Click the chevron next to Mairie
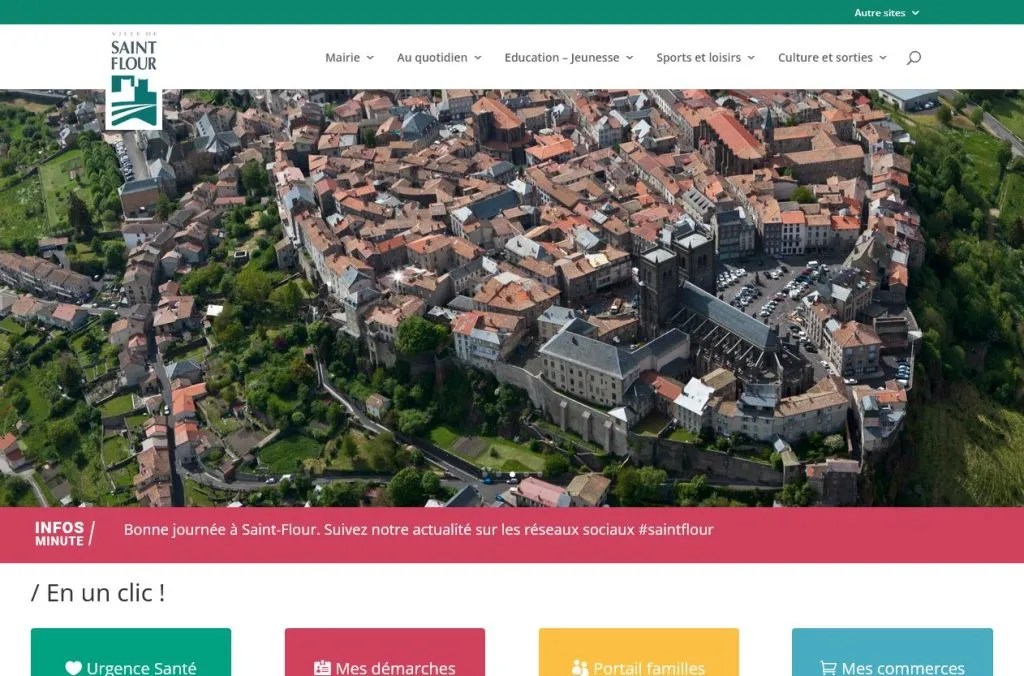 tap(370, 58)
